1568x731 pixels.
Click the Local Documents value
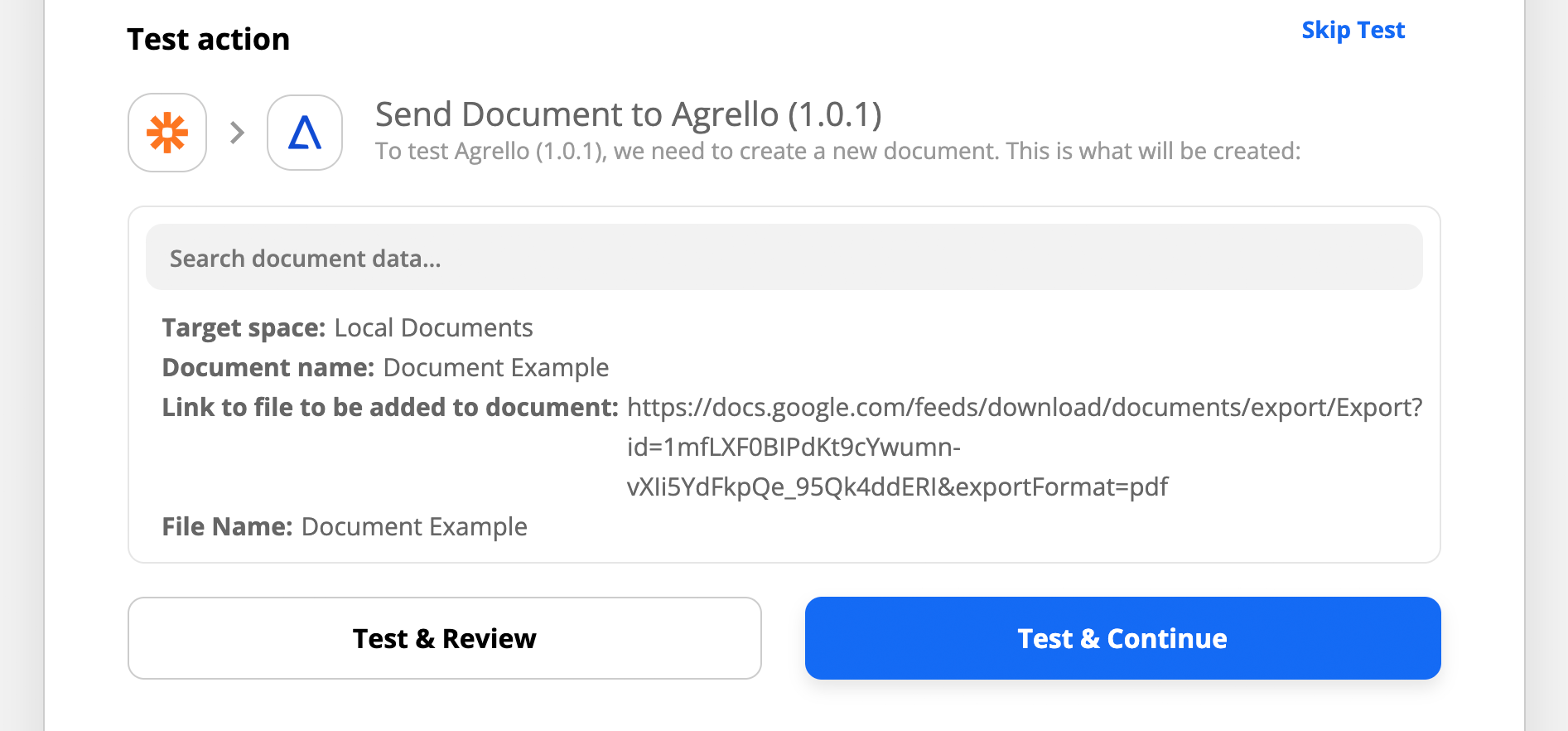point(434,328)
